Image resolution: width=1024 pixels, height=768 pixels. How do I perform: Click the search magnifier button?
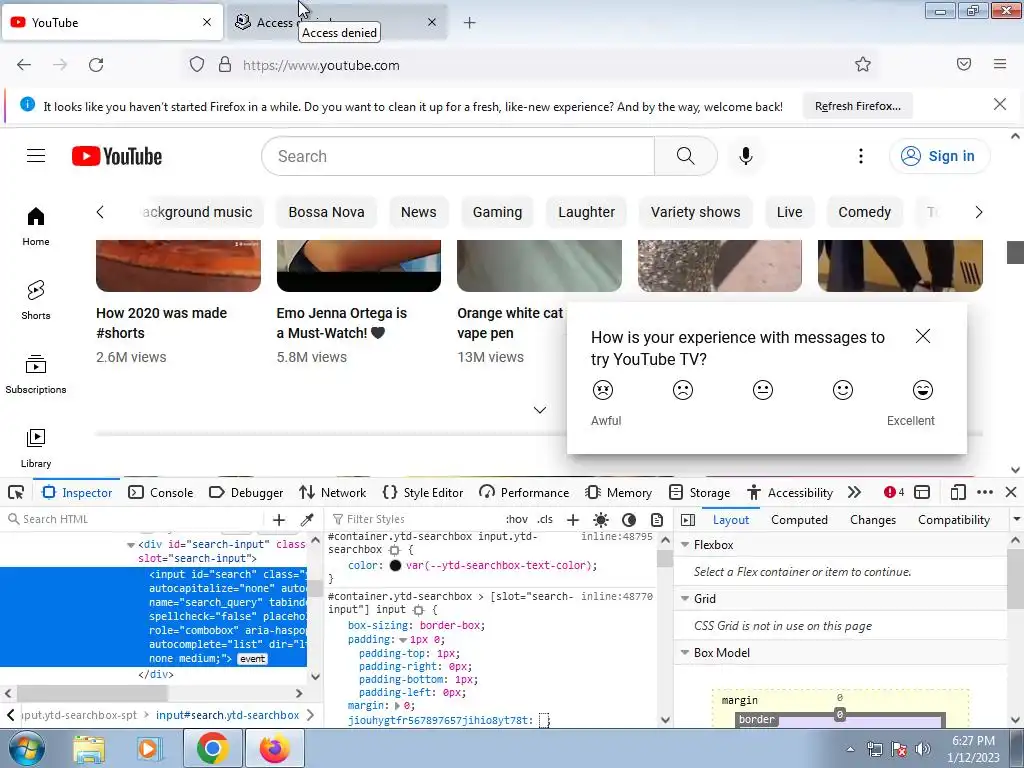(685, 156)
